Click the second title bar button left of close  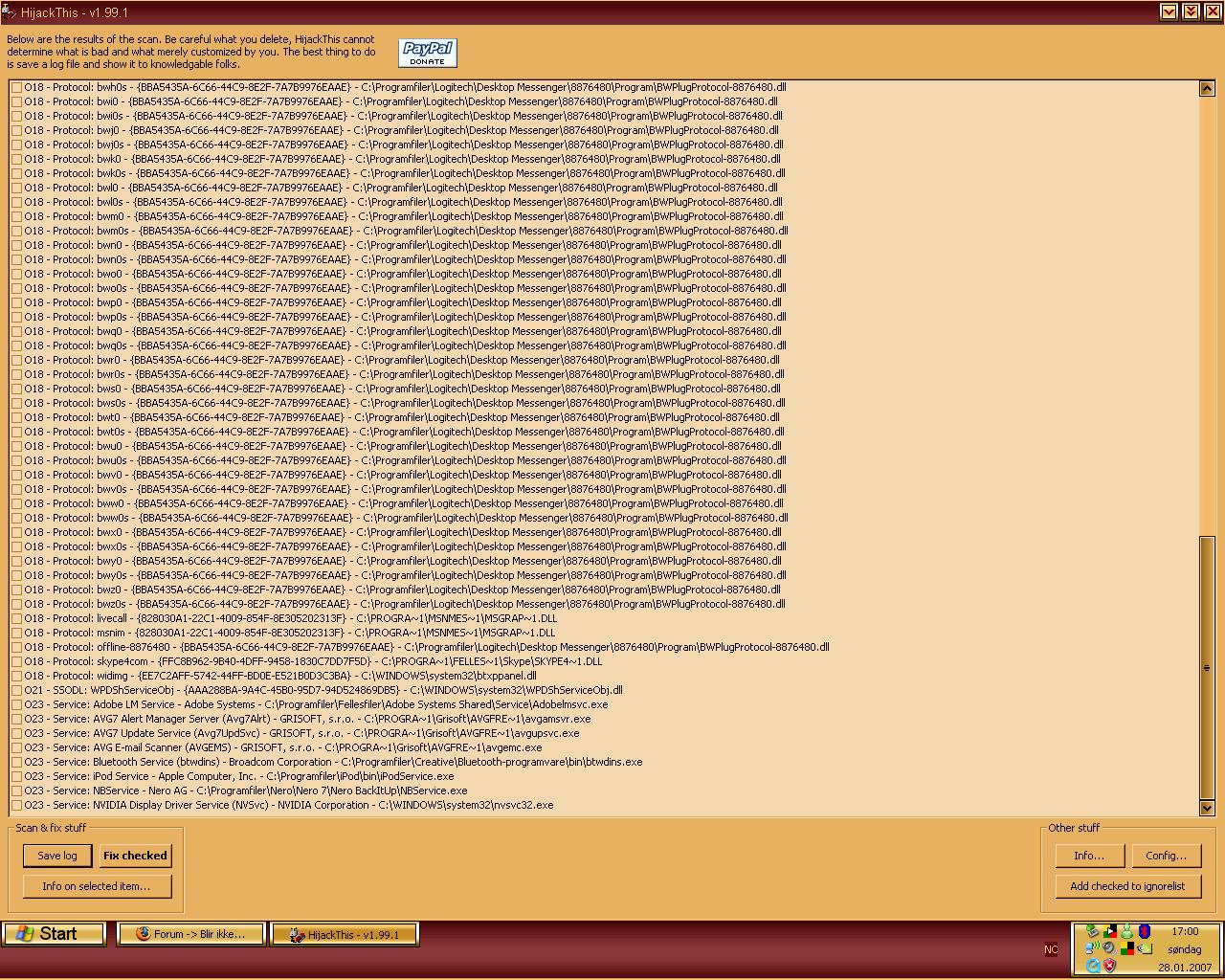pos(1169,11)
